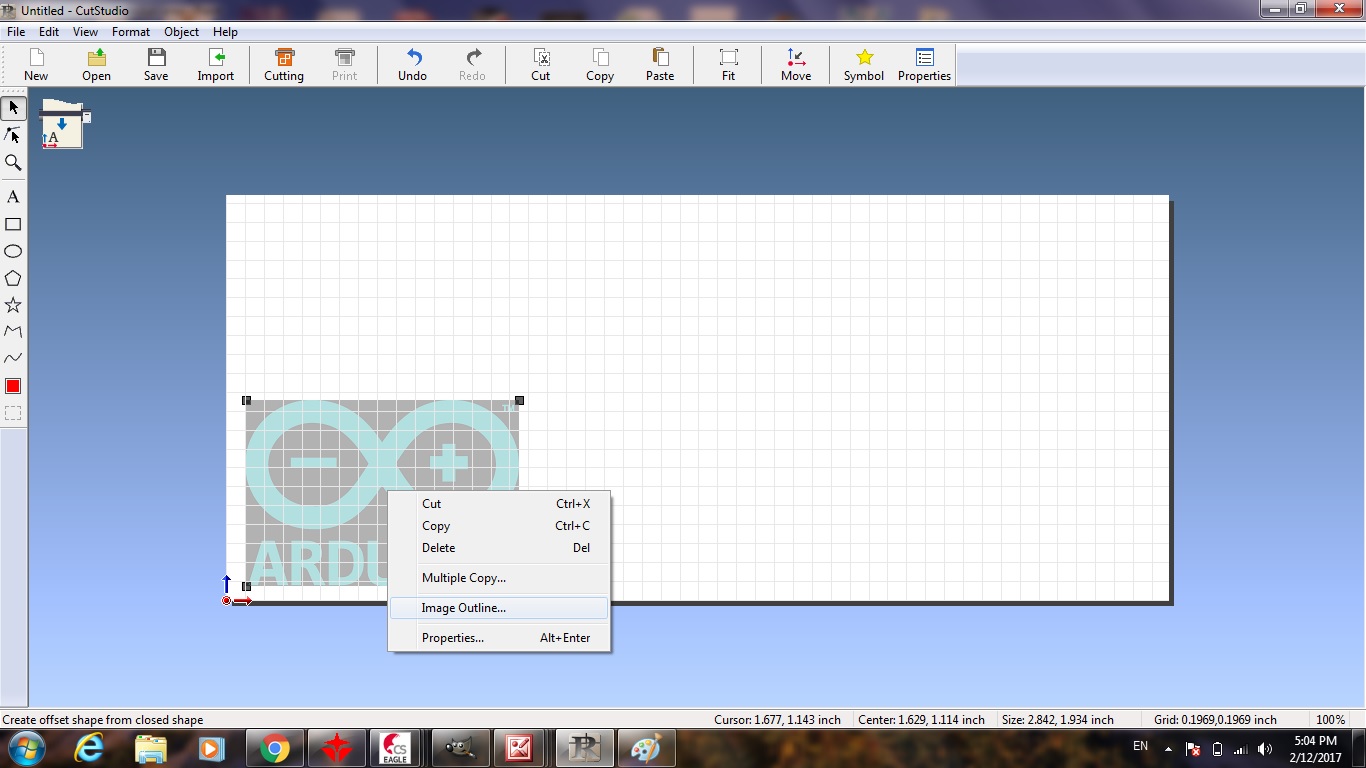Click the Grid size status entry
1366x768 pixels.
[x=1215, y=720]
